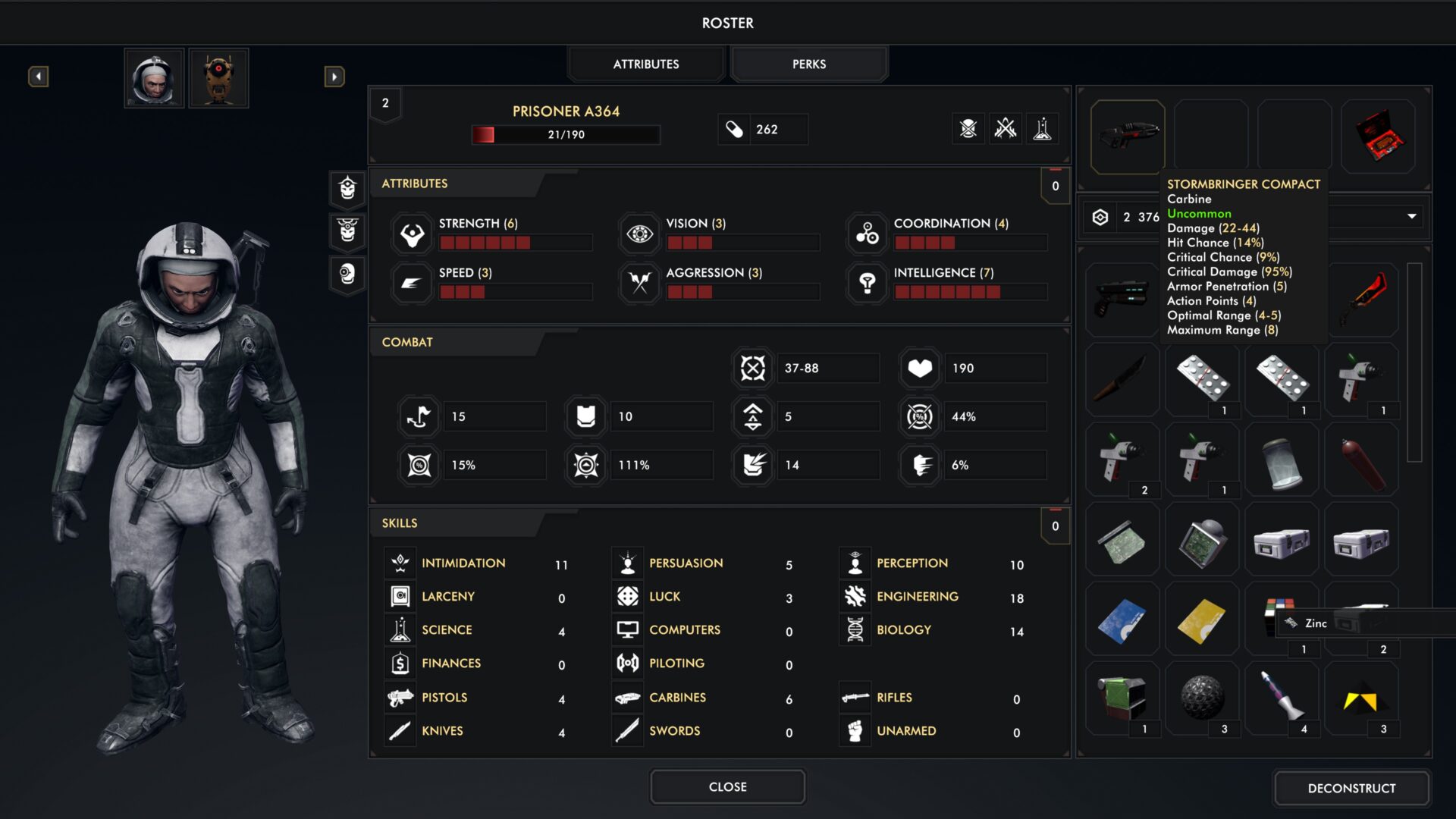Click the red toolbox equipment slot

point(1377,136)
